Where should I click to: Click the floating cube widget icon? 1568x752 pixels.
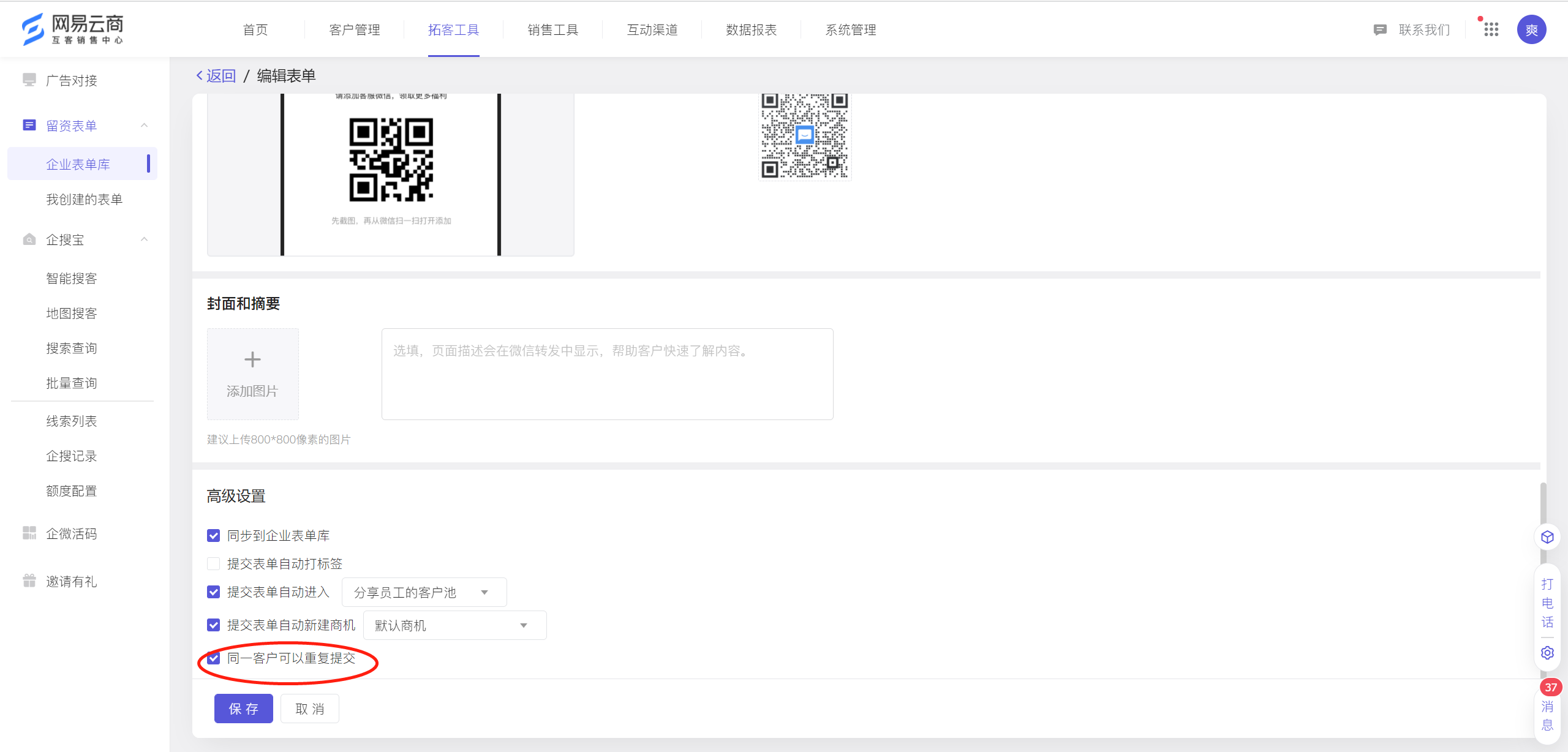coord(1547,537)
